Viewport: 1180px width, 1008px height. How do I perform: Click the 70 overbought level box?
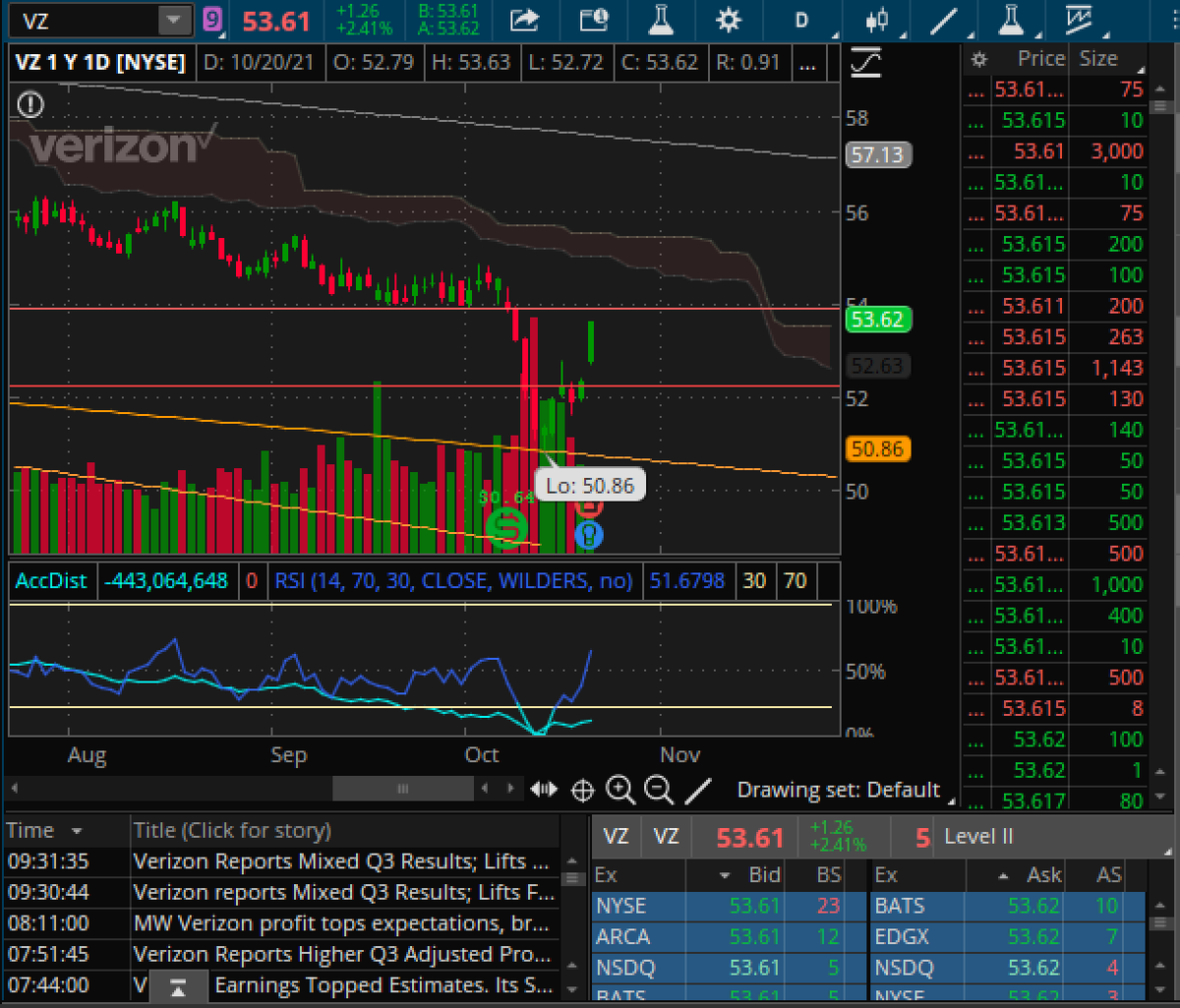(796, 581)
